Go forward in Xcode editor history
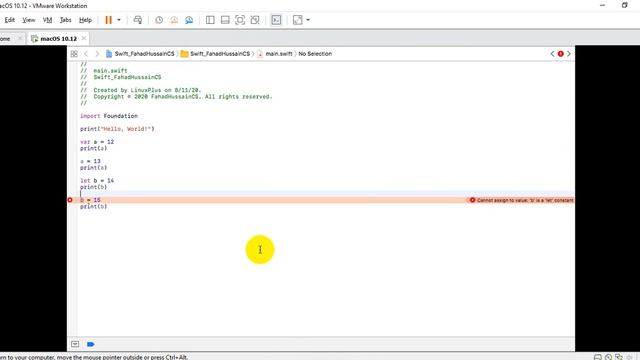This screenshot has height=360, width=640. [x=97, y=53]
